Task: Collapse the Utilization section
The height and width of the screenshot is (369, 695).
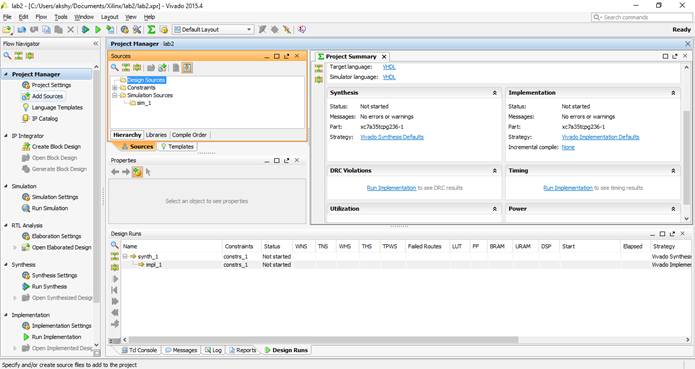Action: 495,209
